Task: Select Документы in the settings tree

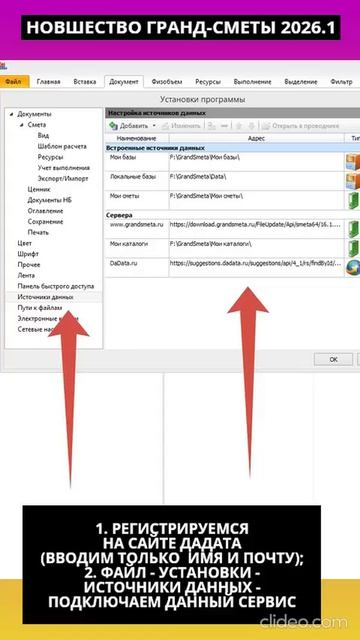Action: [x=34, y=114]
